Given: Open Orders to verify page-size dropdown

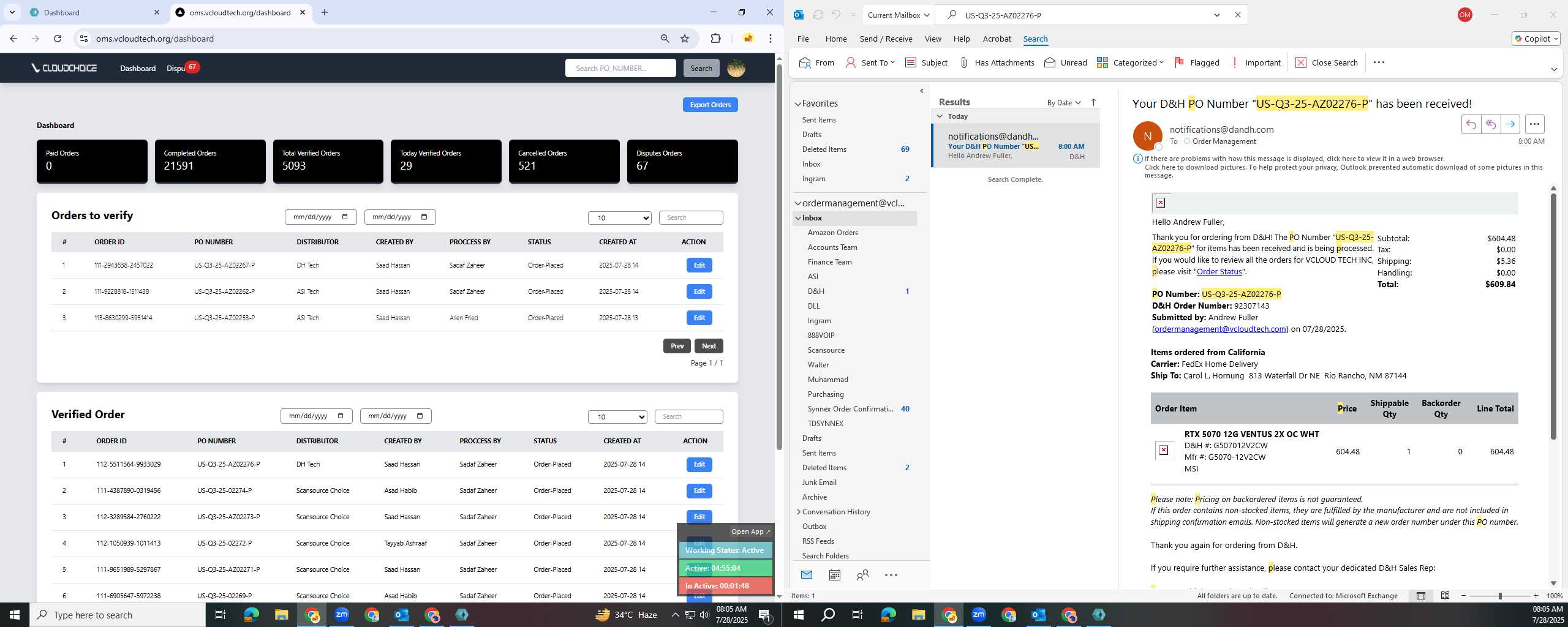Looking at the screenshot, I should coord(620,217).
